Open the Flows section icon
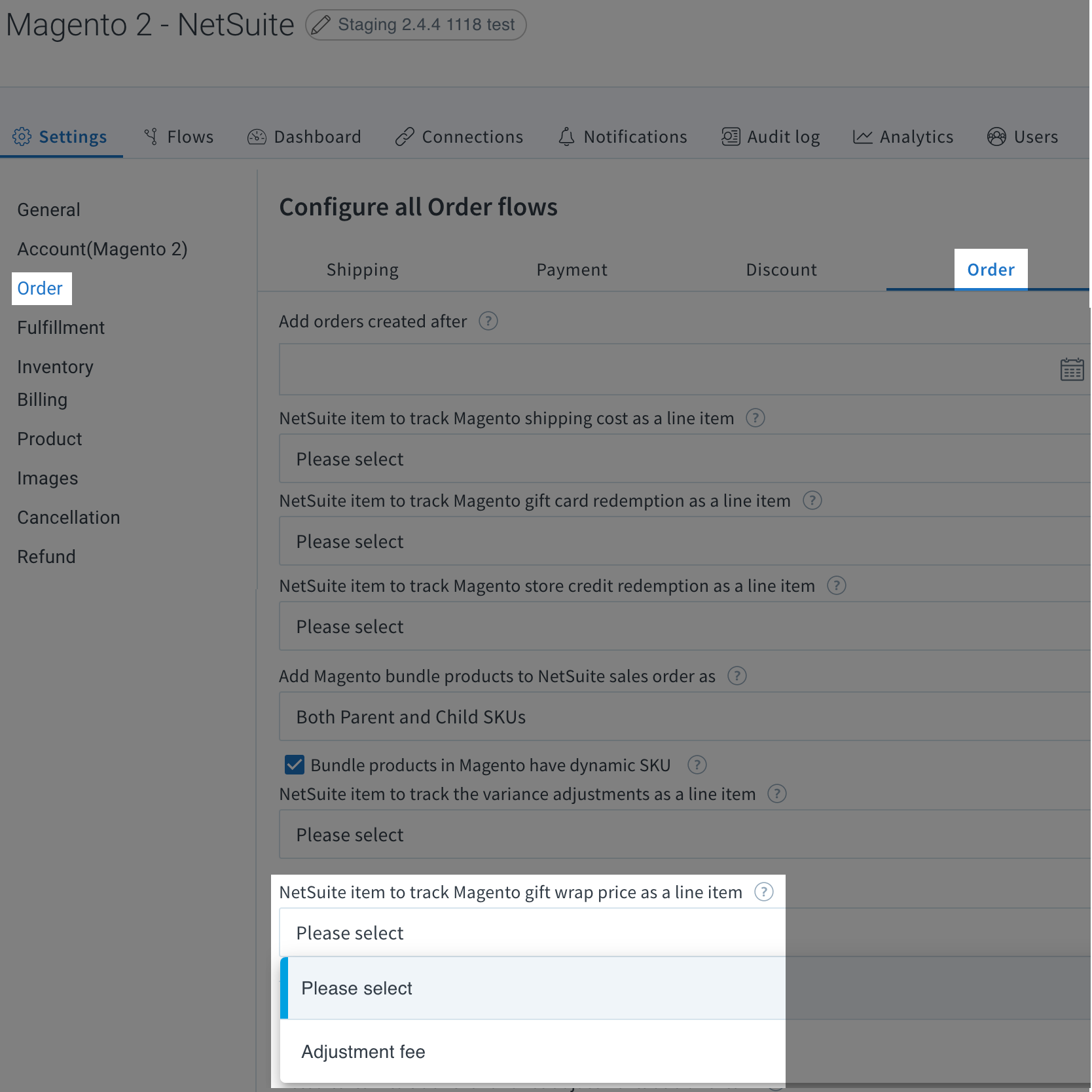1092x1092 pixels. coord(150,136)
